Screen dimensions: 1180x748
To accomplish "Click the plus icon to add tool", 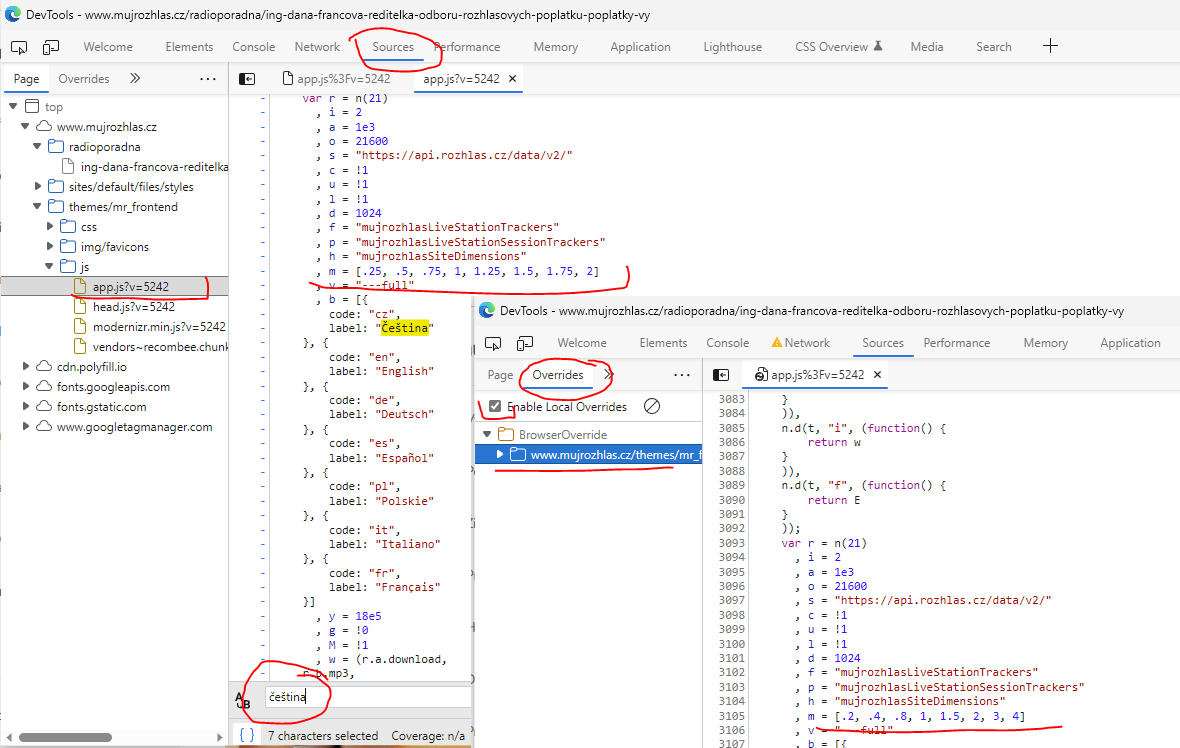I will click(1050, 46).
